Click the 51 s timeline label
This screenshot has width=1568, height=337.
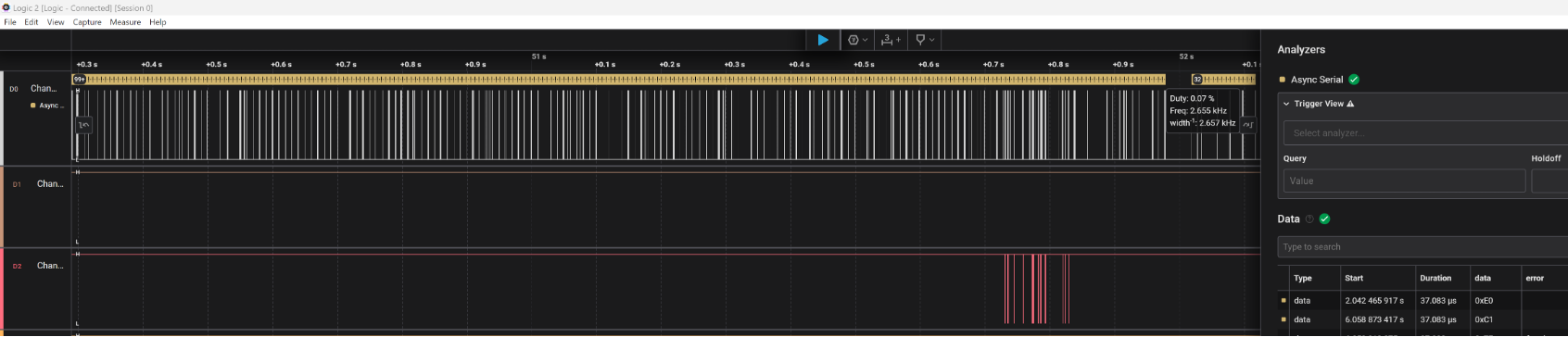(538, 56)
